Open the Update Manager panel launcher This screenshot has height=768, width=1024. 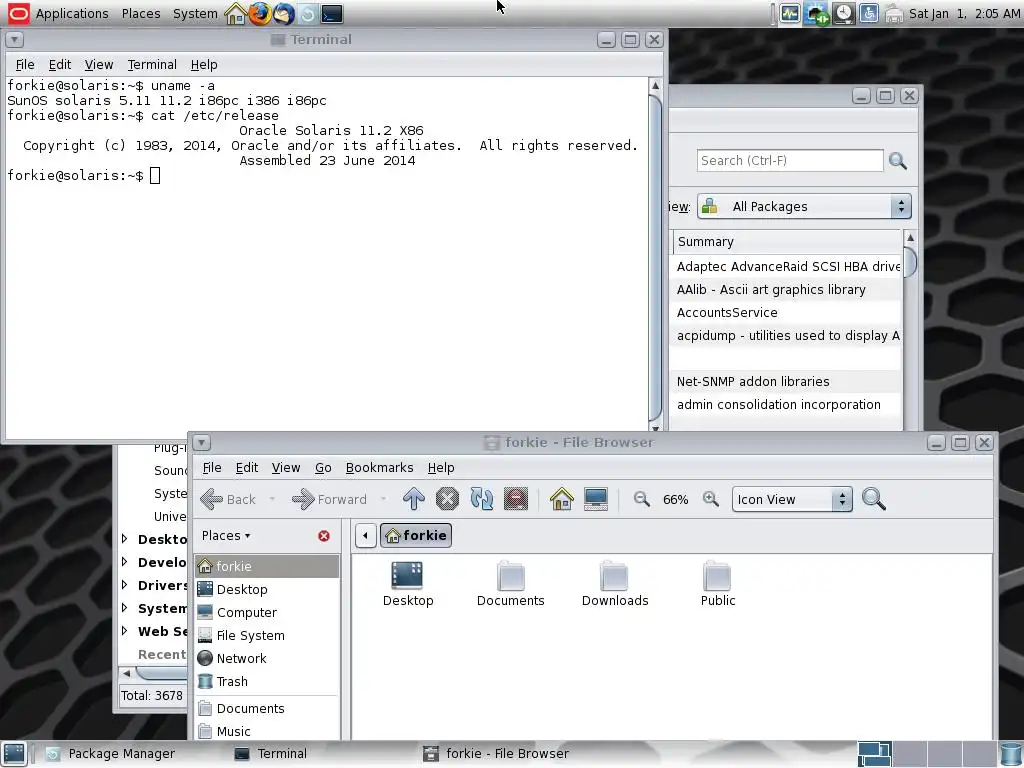308,14
